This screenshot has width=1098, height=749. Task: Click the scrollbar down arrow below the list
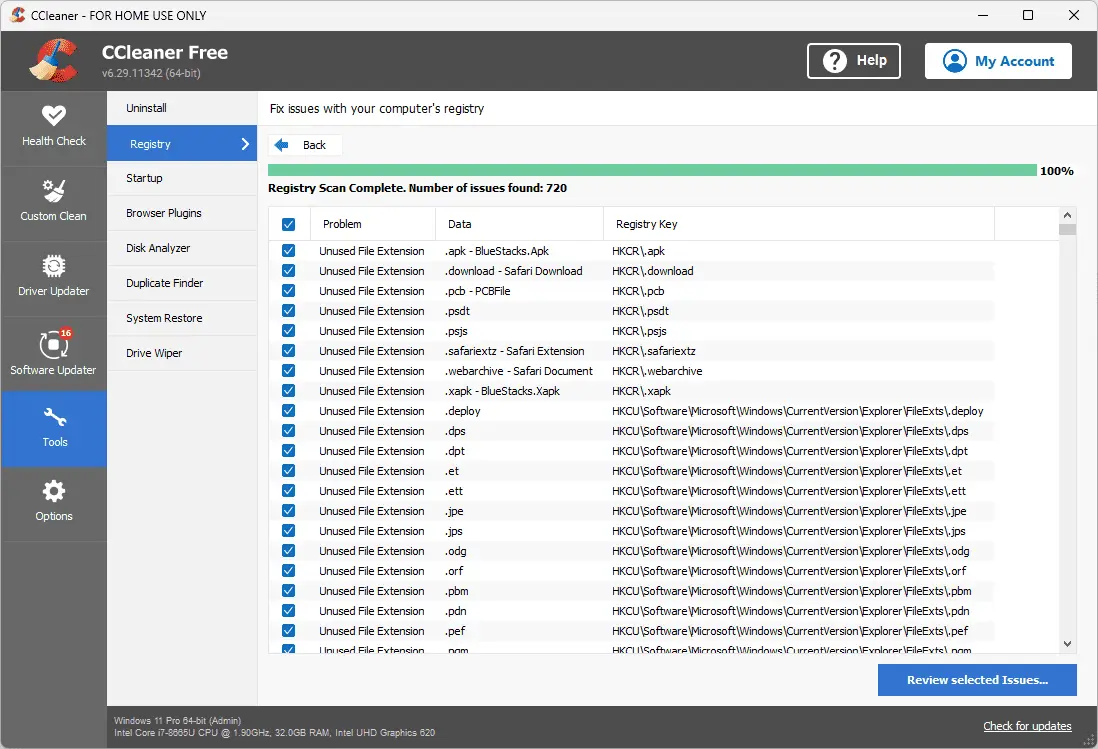coord(1067,643)
